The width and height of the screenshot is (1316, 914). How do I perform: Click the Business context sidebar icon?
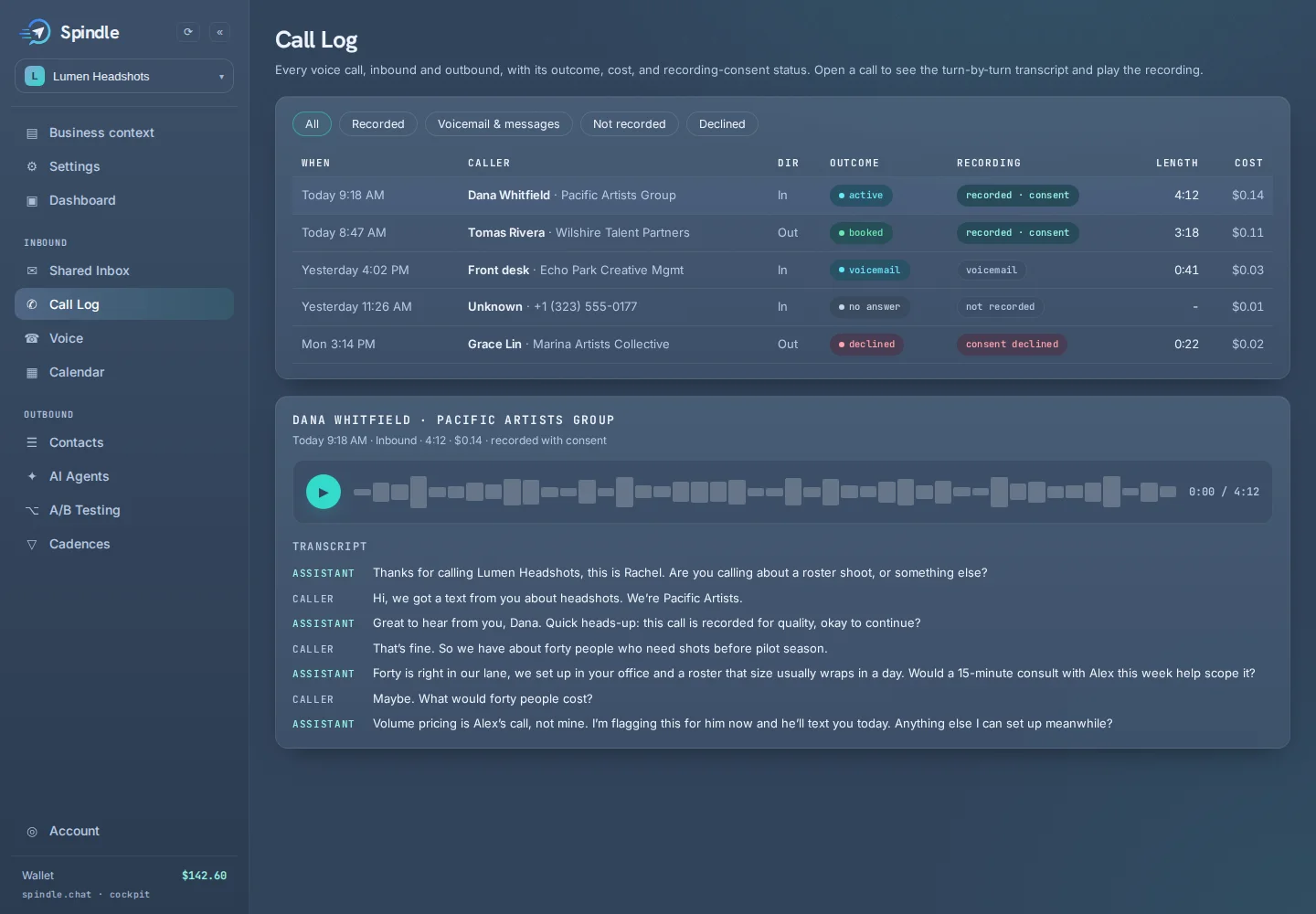pyautogui.click(x=32, y=133)
